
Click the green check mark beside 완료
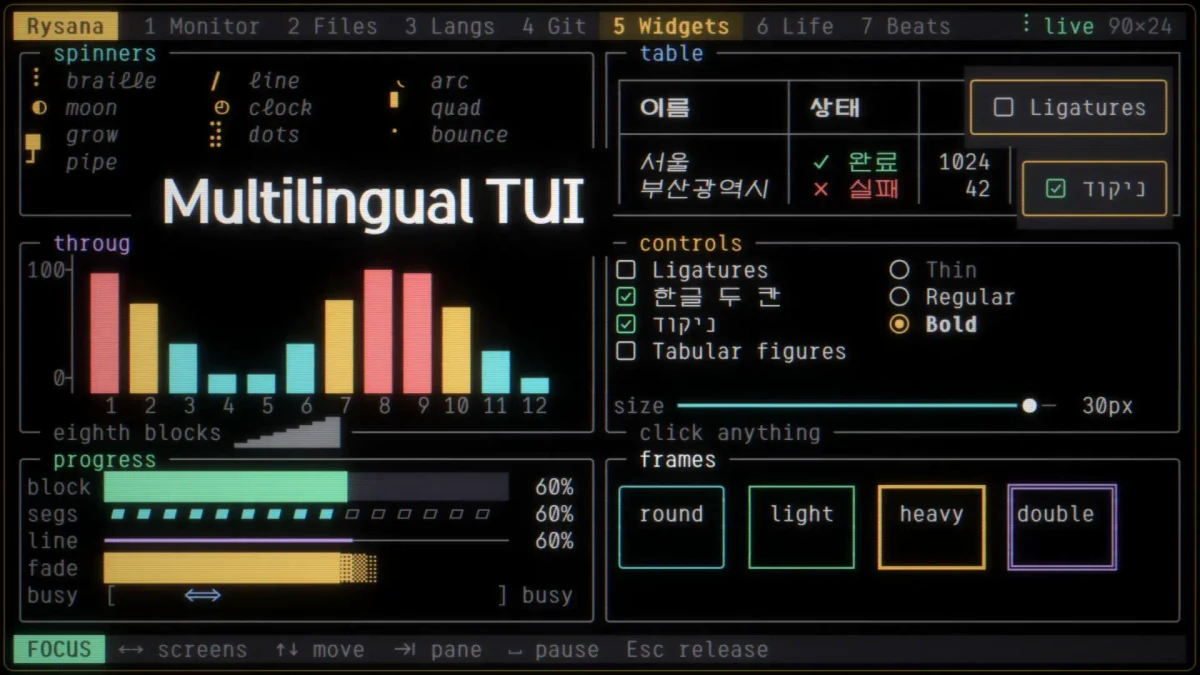coord(821,162)
